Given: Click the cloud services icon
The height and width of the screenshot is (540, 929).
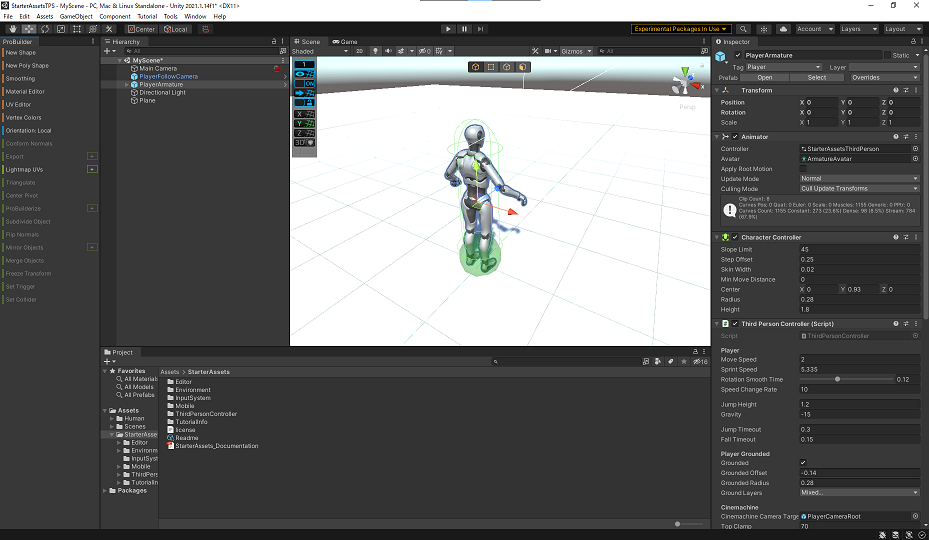Looking at the screenshot, I should [x=782, y=29].
